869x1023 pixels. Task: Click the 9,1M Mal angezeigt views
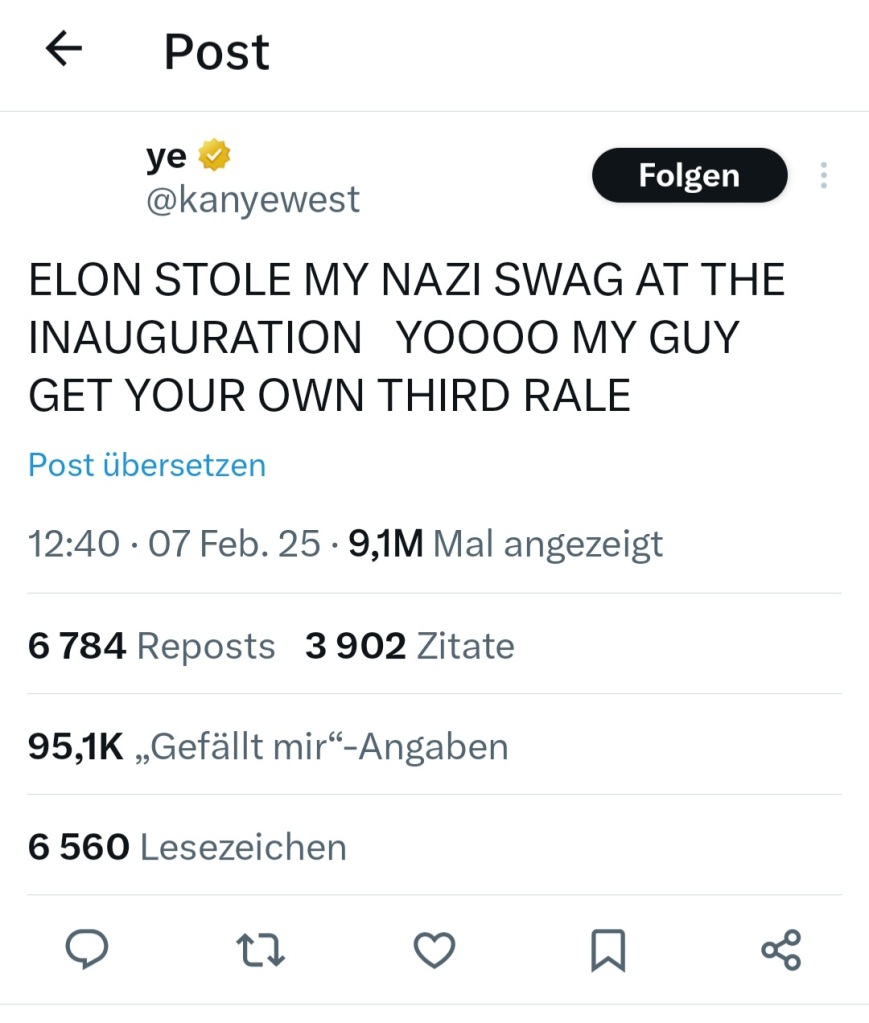(x=505, y=545)
